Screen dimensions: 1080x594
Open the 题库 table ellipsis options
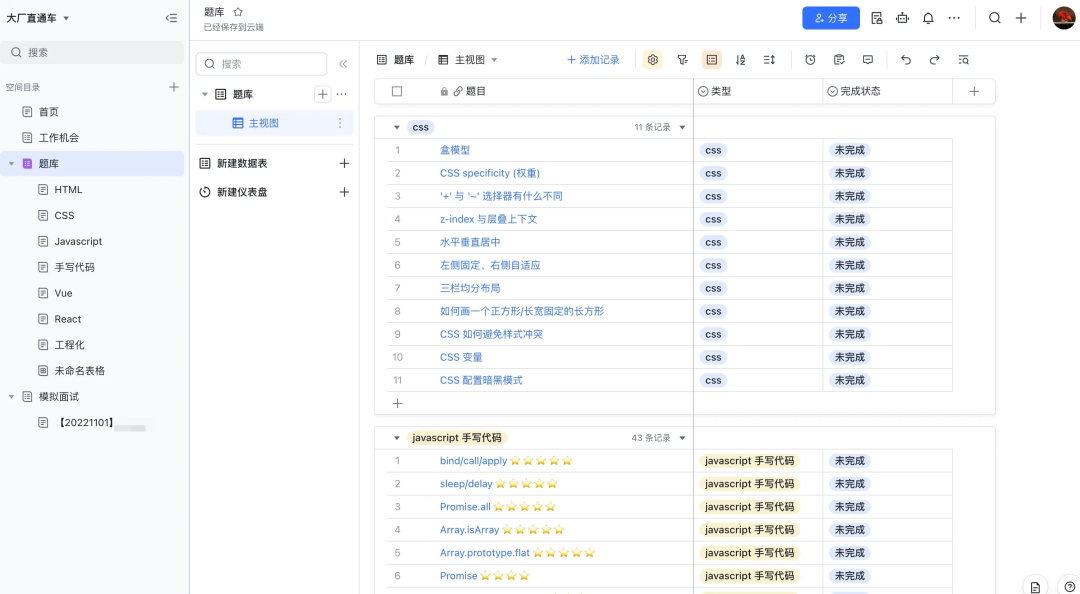pos(342,94)
